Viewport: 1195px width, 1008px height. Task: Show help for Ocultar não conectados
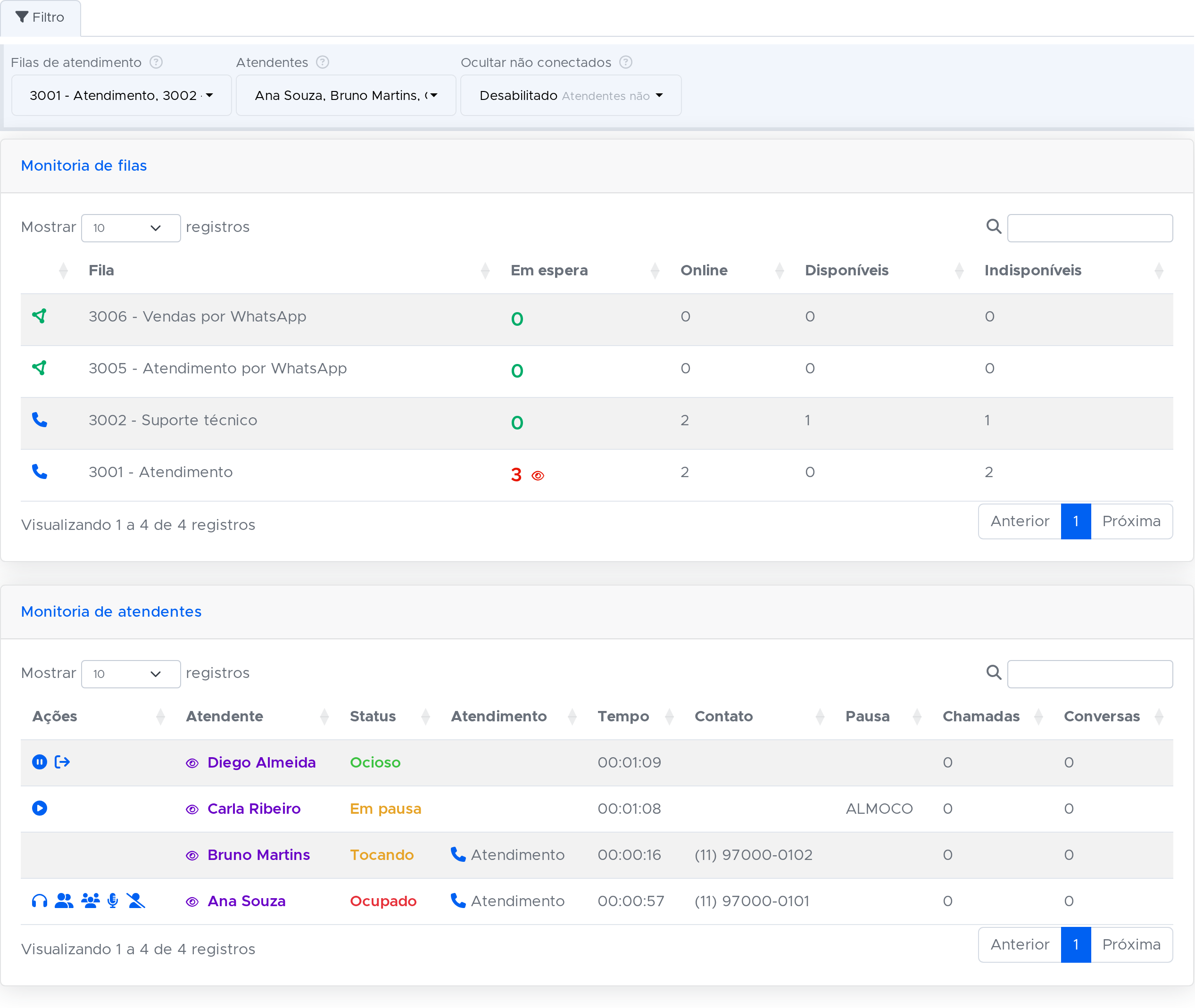point(626,62)
